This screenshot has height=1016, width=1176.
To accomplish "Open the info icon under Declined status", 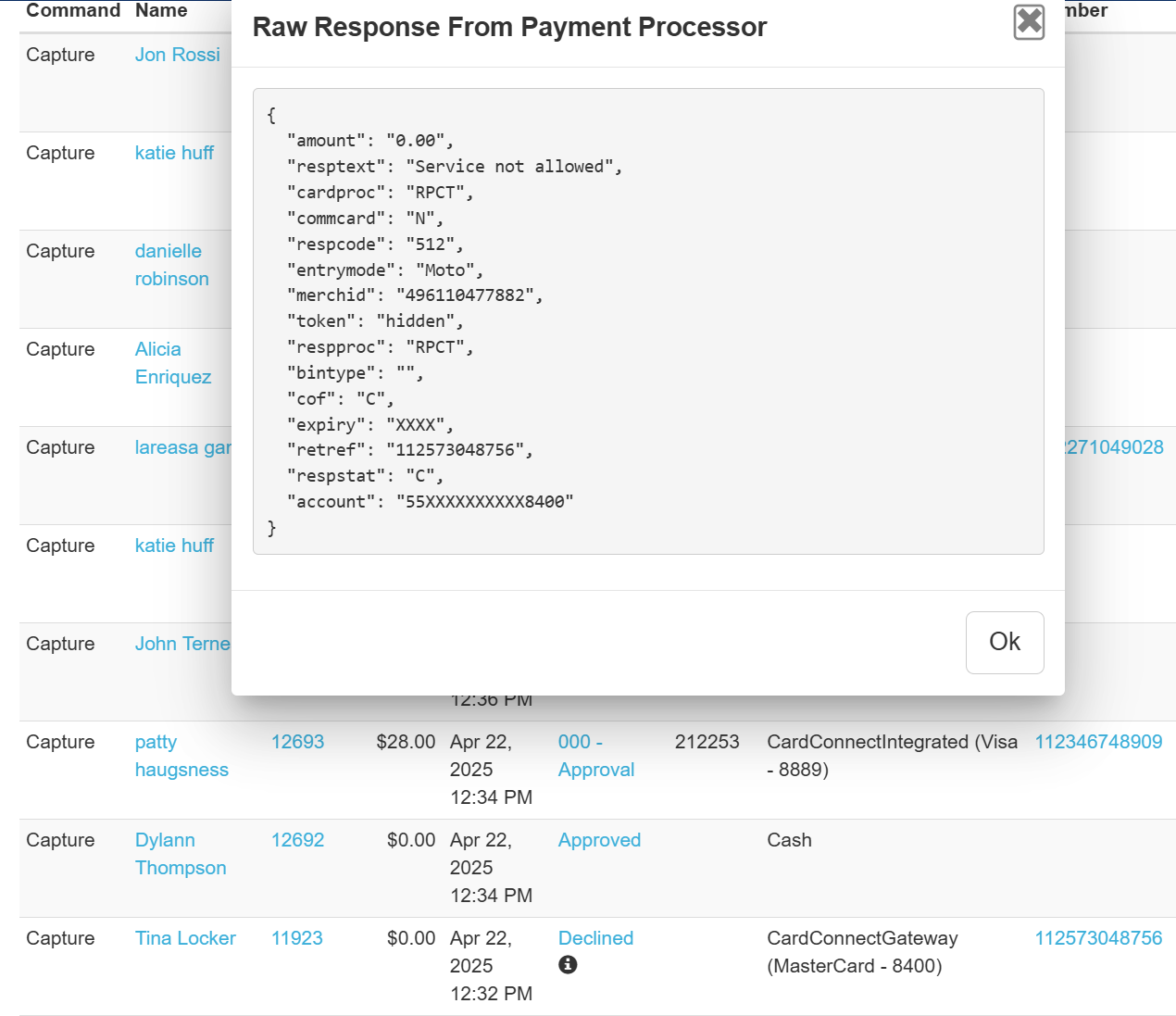I will tap(568, 964).
